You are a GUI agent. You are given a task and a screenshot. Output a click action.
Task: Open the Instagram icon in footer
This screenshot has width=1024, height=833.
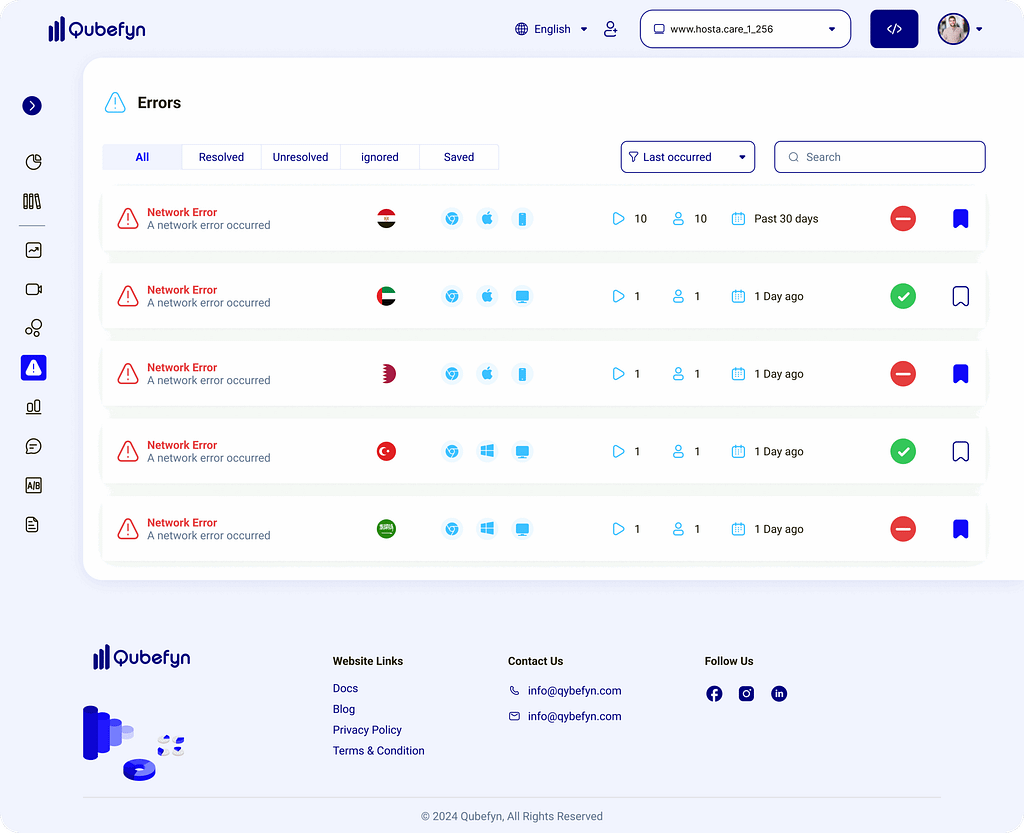pos(746,694)
